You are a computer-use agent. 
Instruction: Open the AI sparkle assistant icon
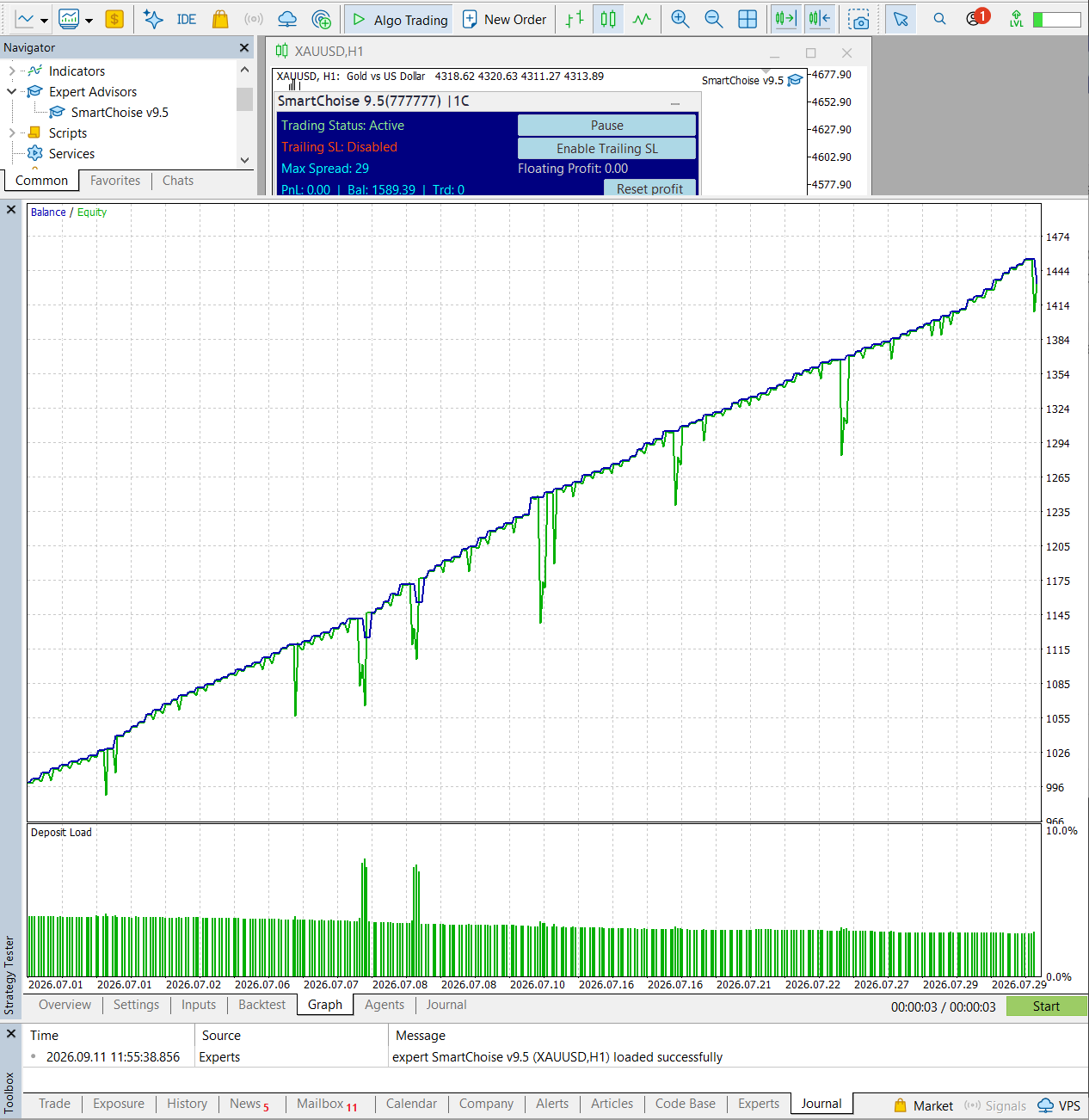pos(153,19)
